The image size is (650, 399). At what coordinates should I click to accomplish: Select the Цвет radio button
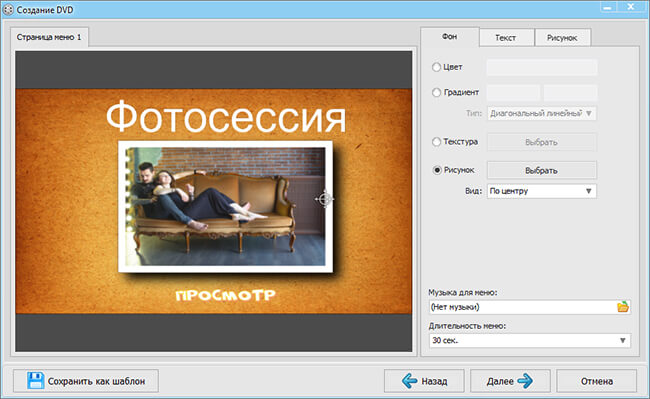436,67
